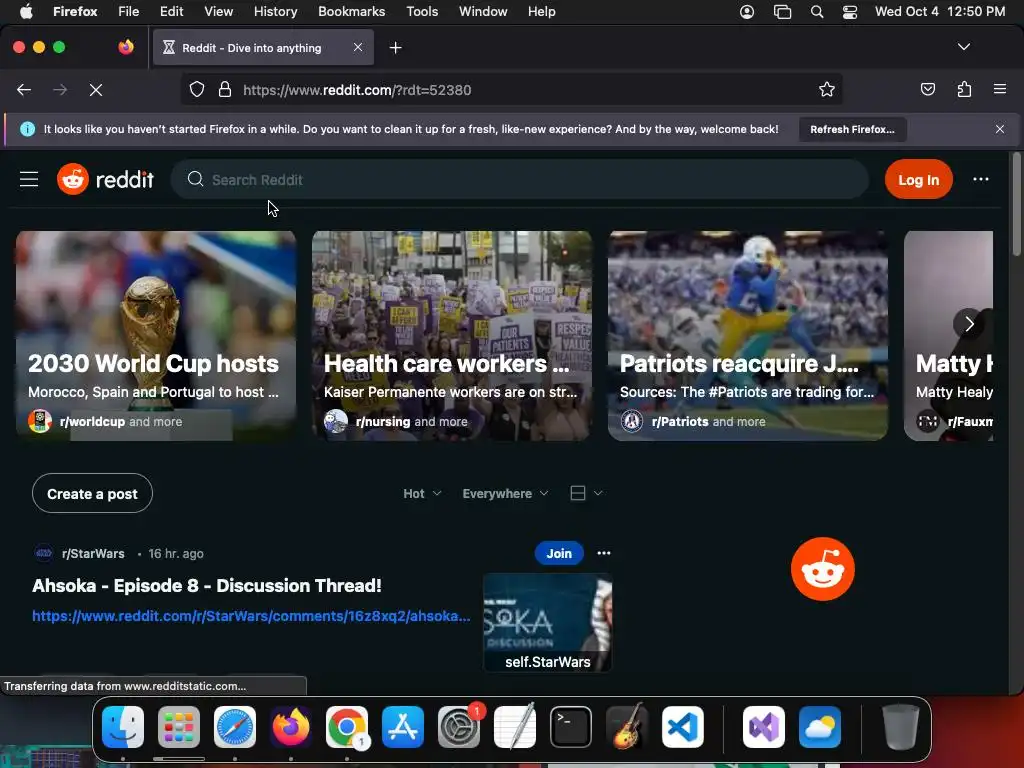The width and height of the screenshot is (1024, 768).
Task: Open Launchpad from the dock
Action: [179, 727]
